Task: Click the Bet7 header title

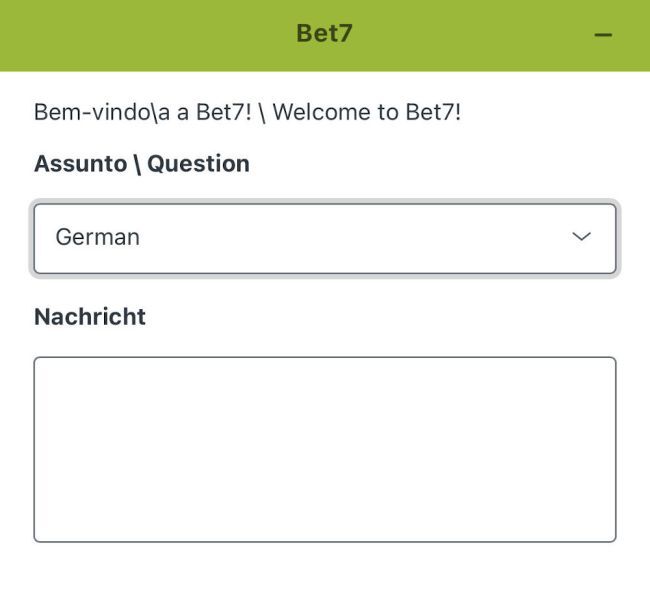Action: pos(324,34)
